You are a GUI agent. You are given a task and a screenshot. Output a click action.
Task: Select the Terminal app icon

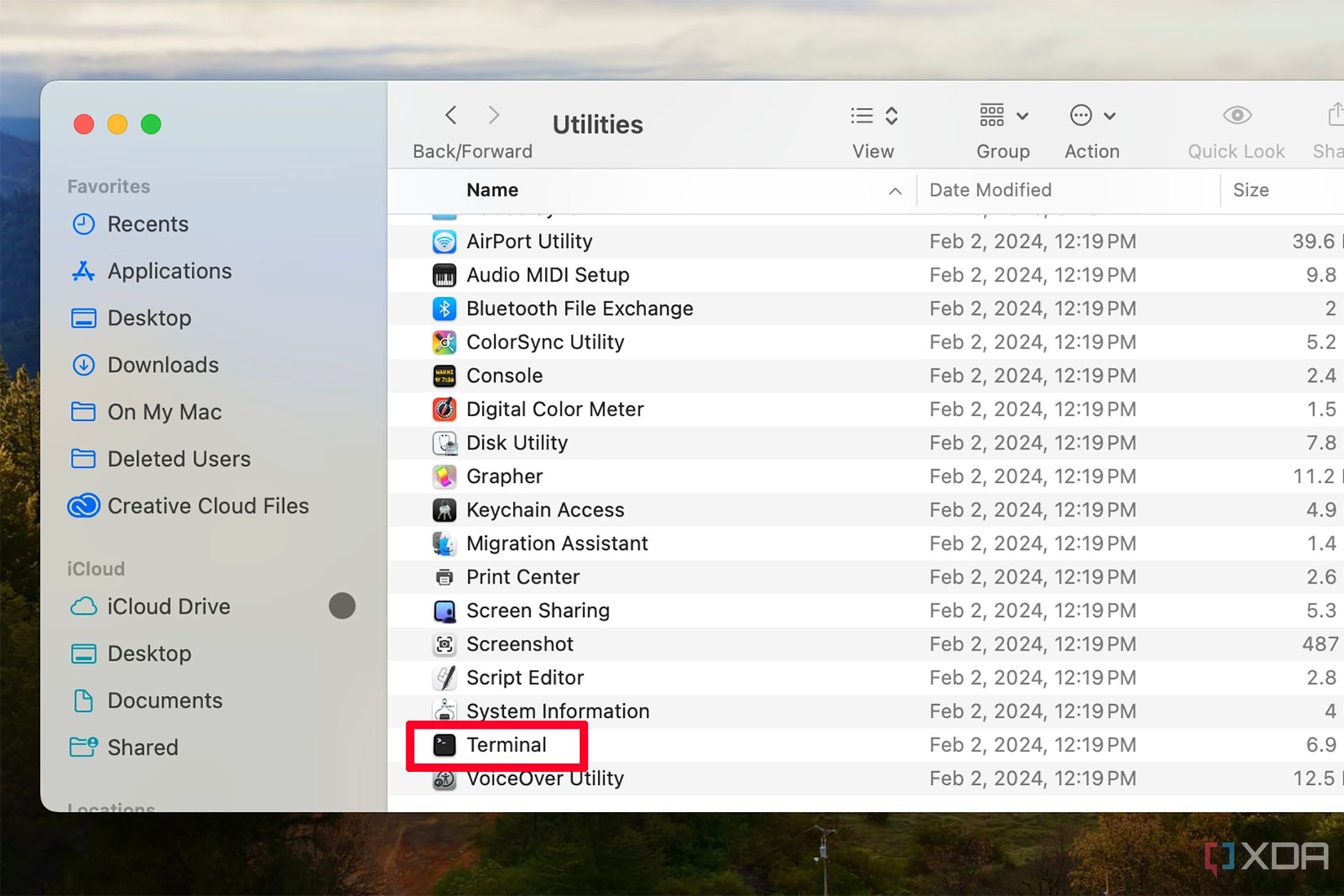(x=444, y=745)
